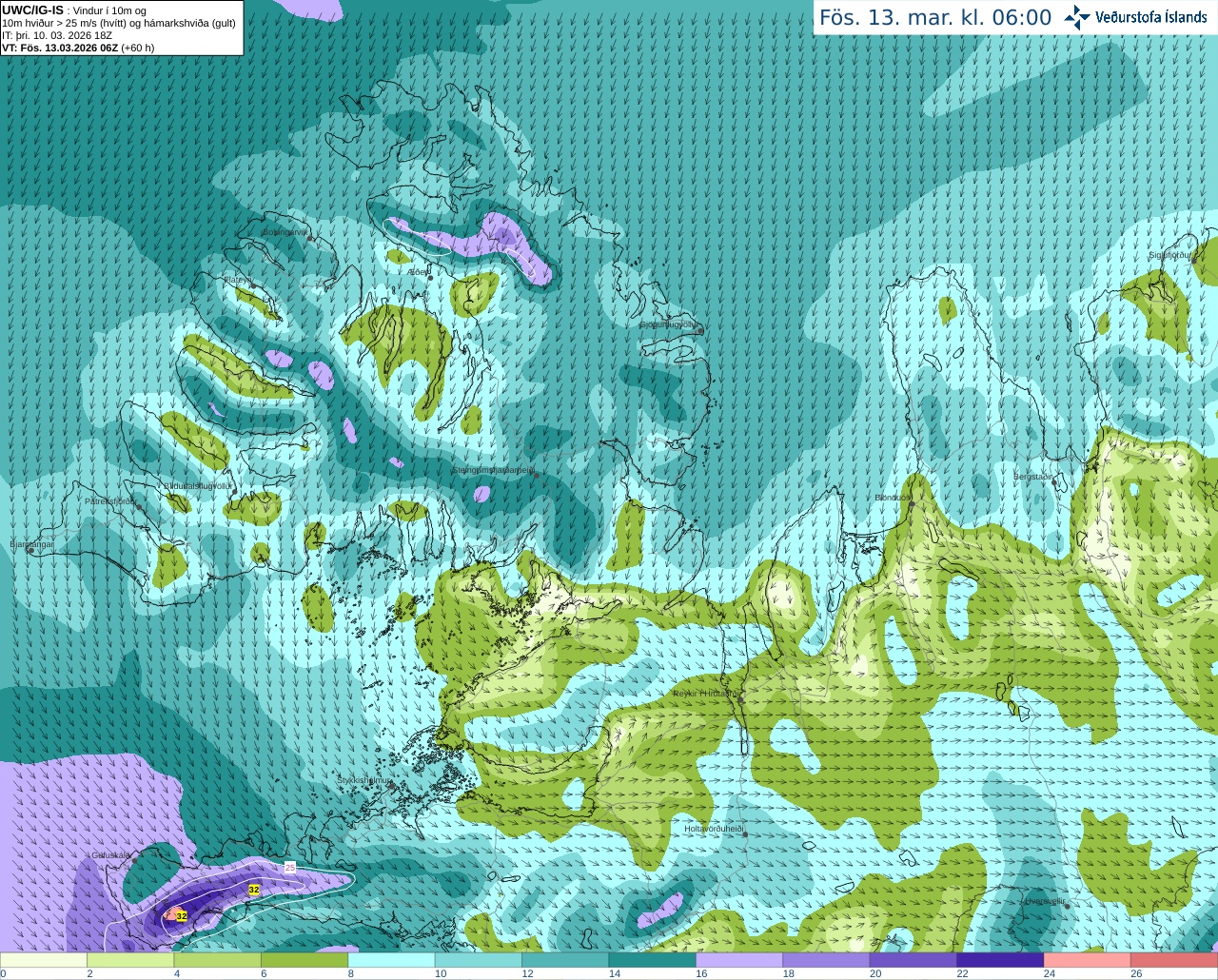Click the 'UWC/IG-IS : Vindur í 10m og' heading

pyautogui.click(x=74, y=10)
